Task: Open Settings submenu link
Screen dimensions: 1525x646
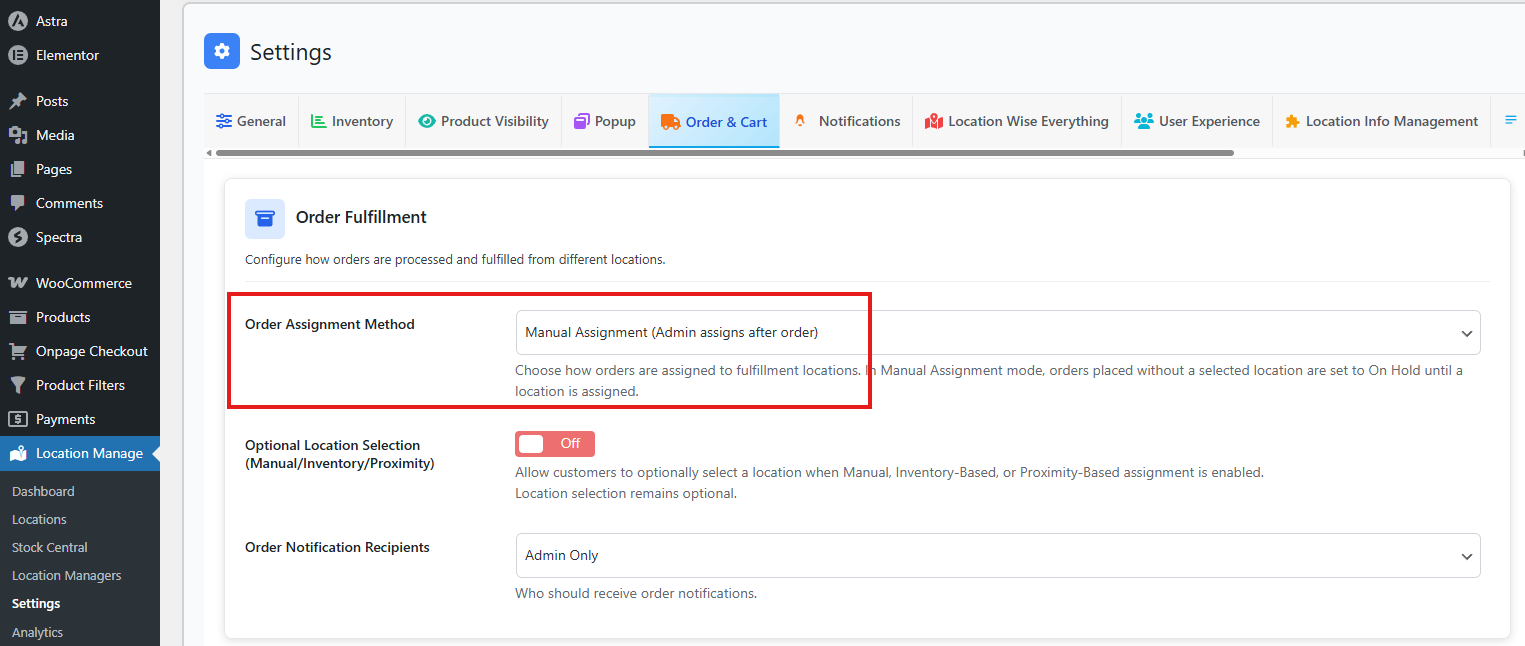Action: coord(36,603)
